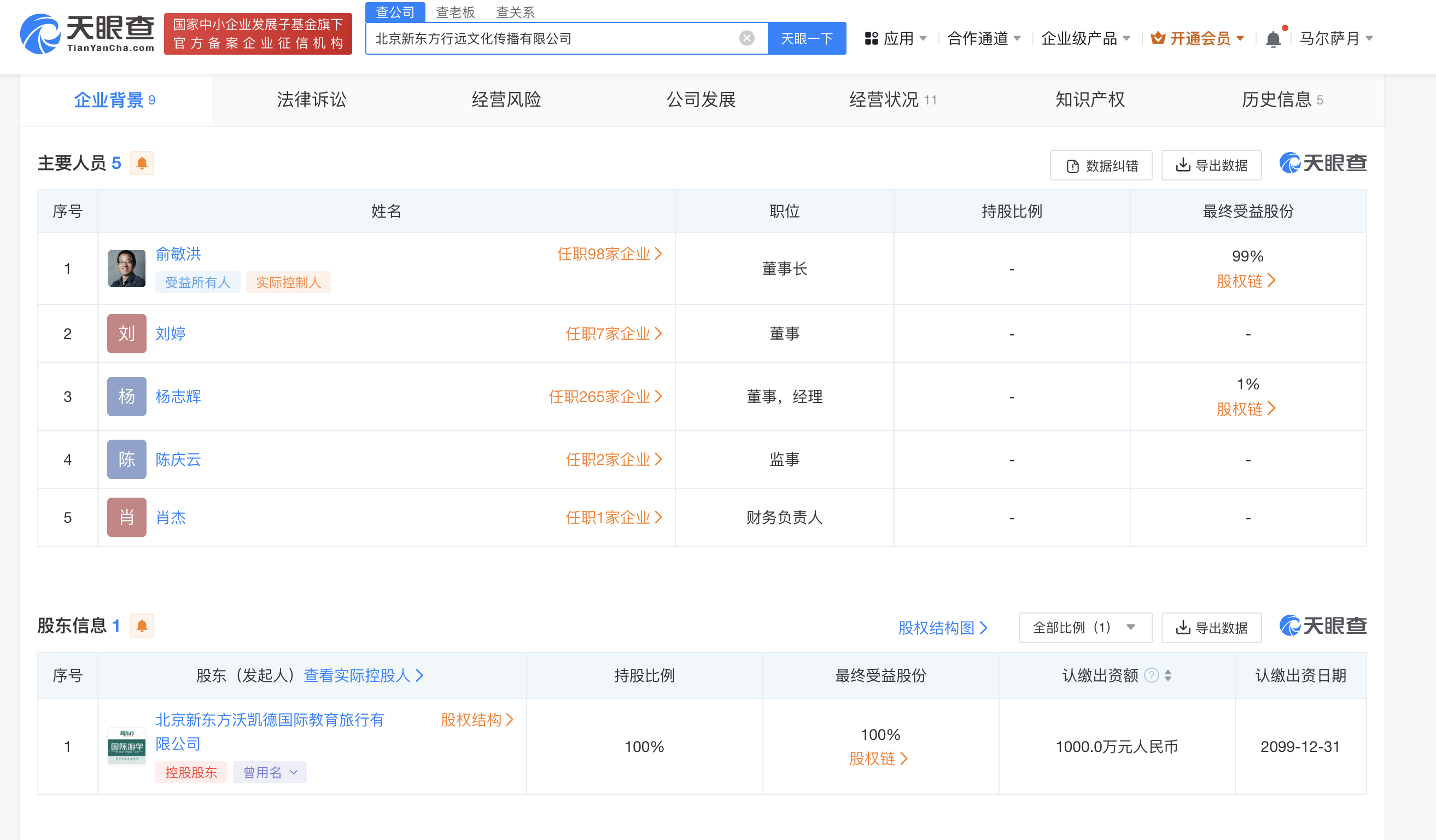Expand the 合作通道 dropdown
The width and height of the screenshot is (1436, 840).
(984, 38)
